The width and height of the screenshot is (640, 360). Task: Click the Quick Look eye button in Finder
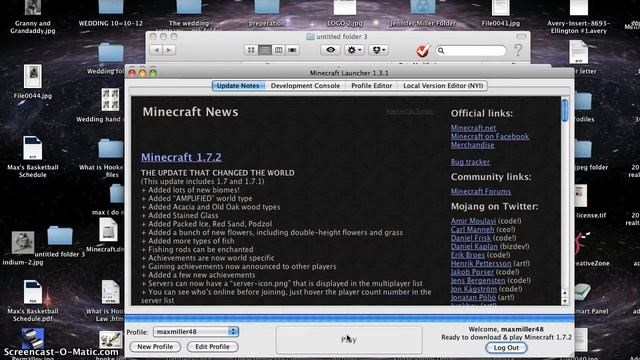331,50
